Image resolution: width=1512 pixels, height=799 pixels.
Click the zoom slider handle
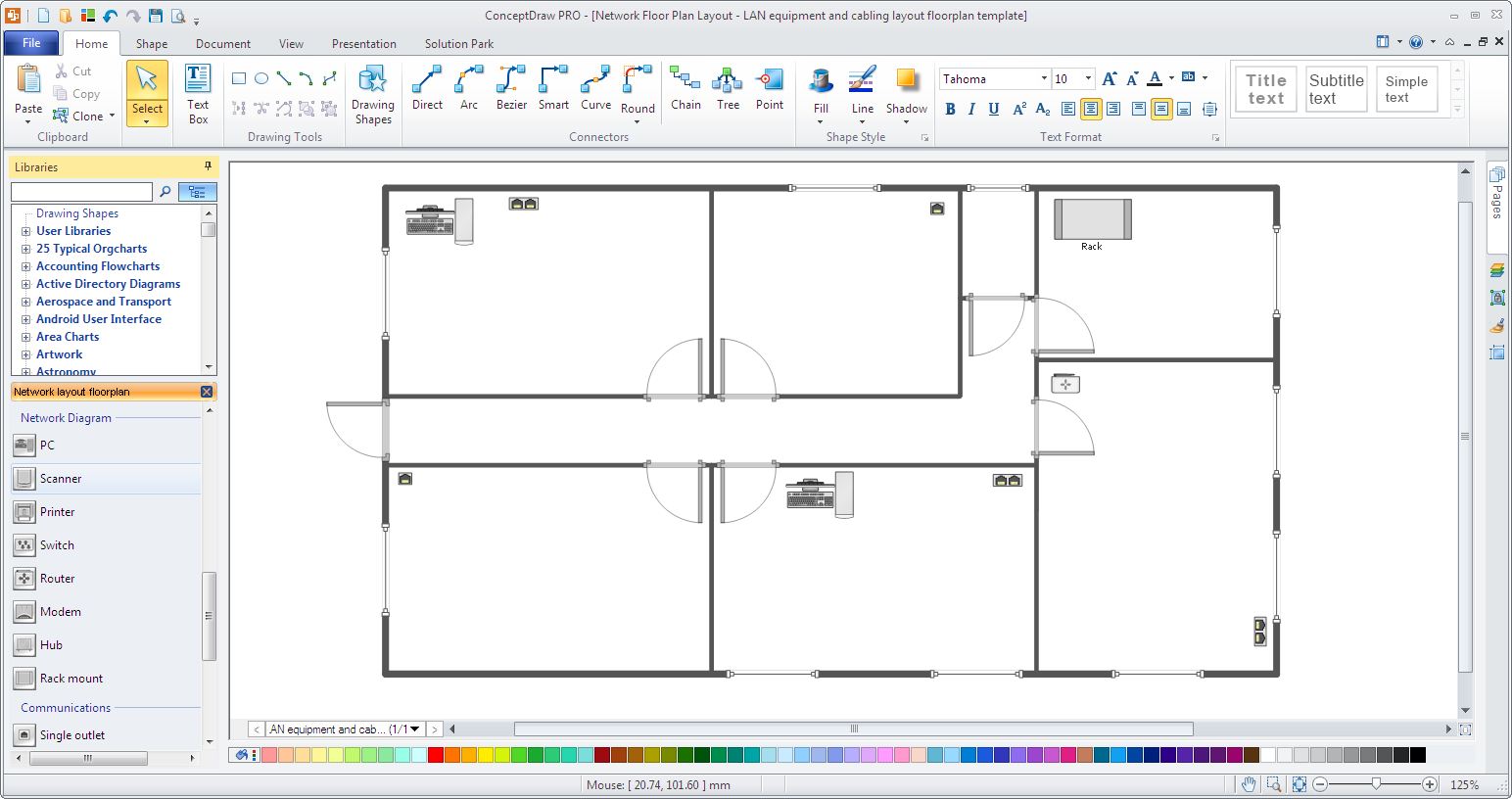1377,783
